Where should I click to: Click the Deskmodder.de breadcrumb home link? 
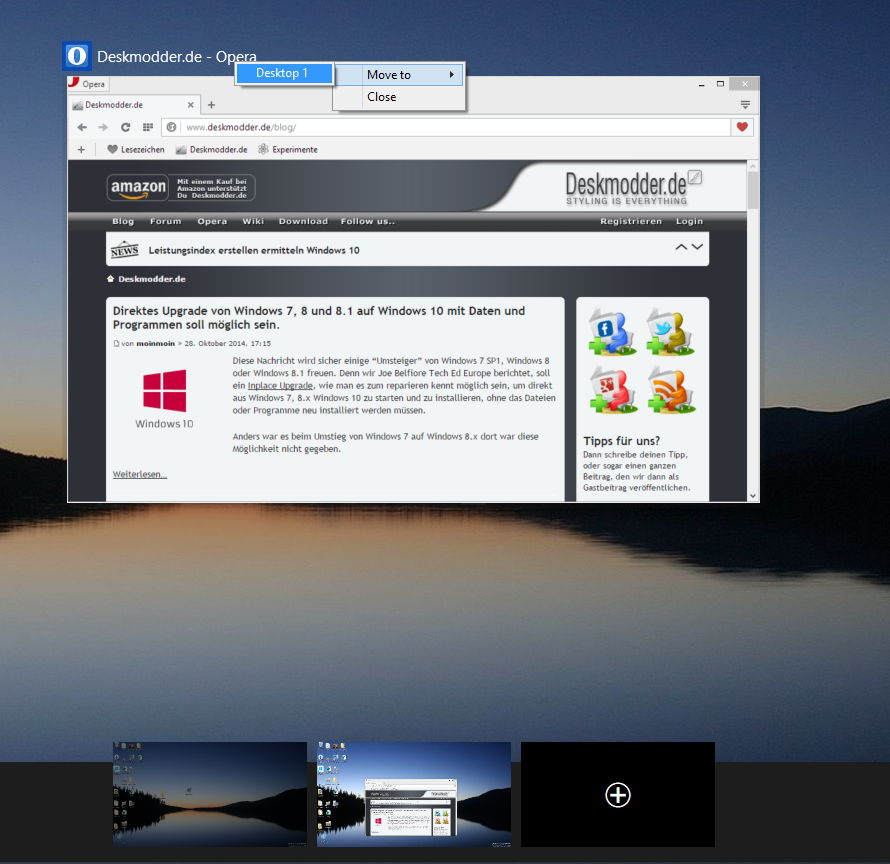tap(152, 279)
